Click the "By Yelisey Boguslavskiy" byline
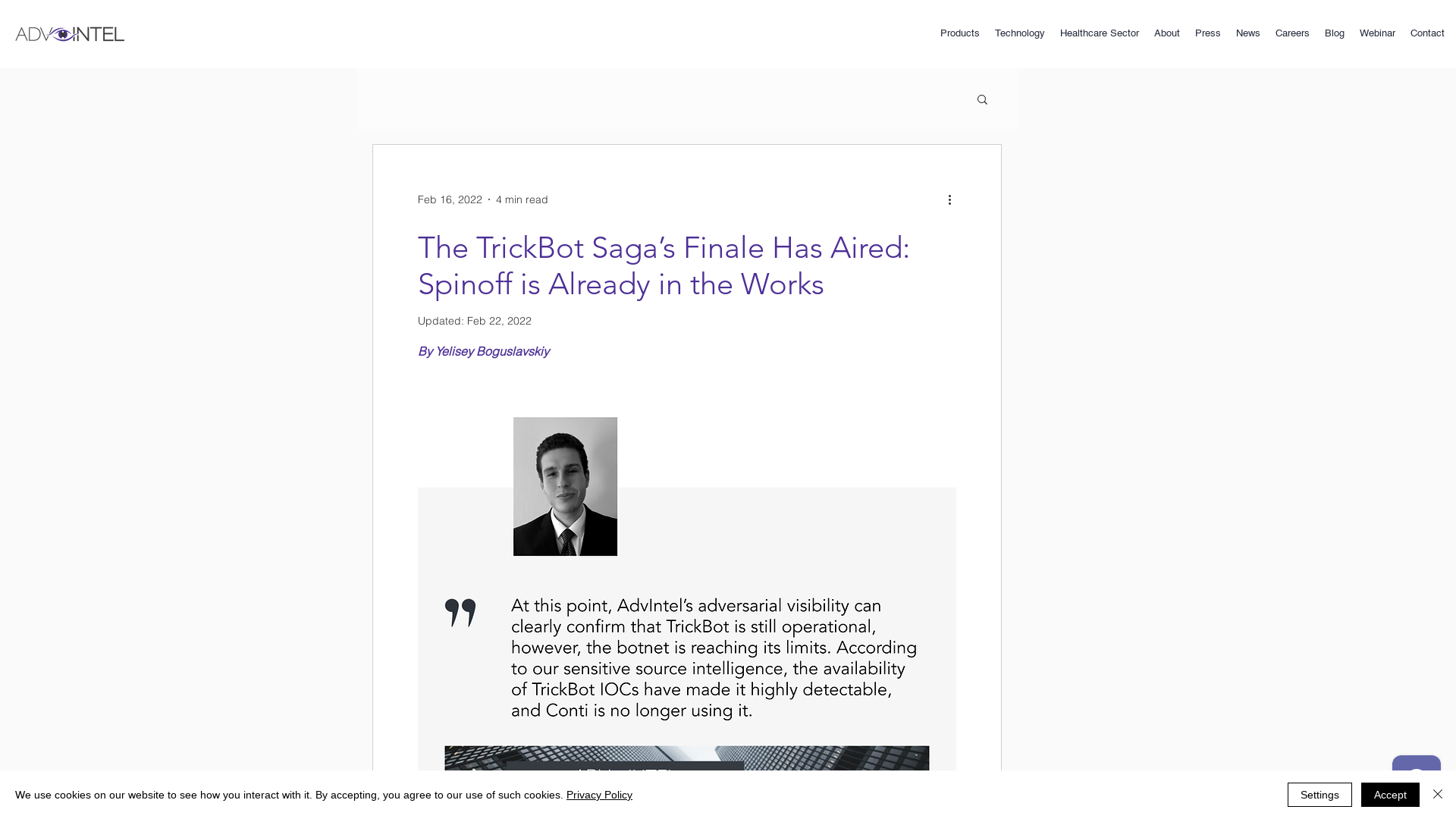This screenshot has height=819, width=1456. 484,351
